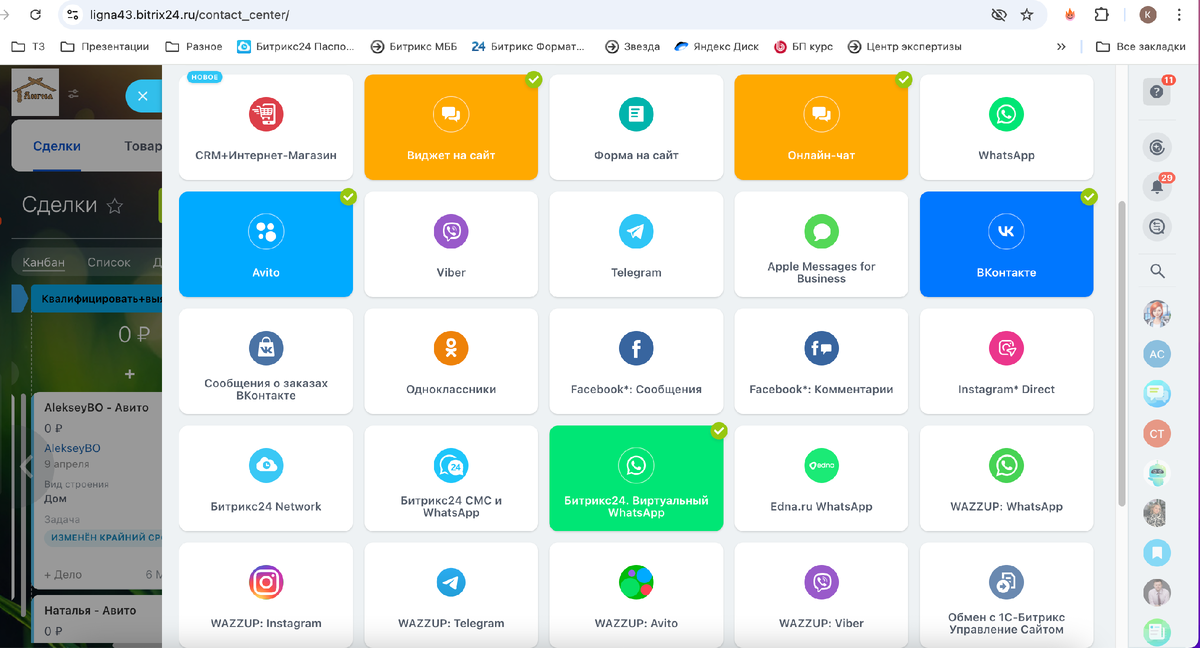Image resolution: width=1200 pixels, height=648 pixels.
Task: Open Битрикс24. Виртуальный WhatsApp green tile
Action: pyautogui.click(x=636, y=478)
